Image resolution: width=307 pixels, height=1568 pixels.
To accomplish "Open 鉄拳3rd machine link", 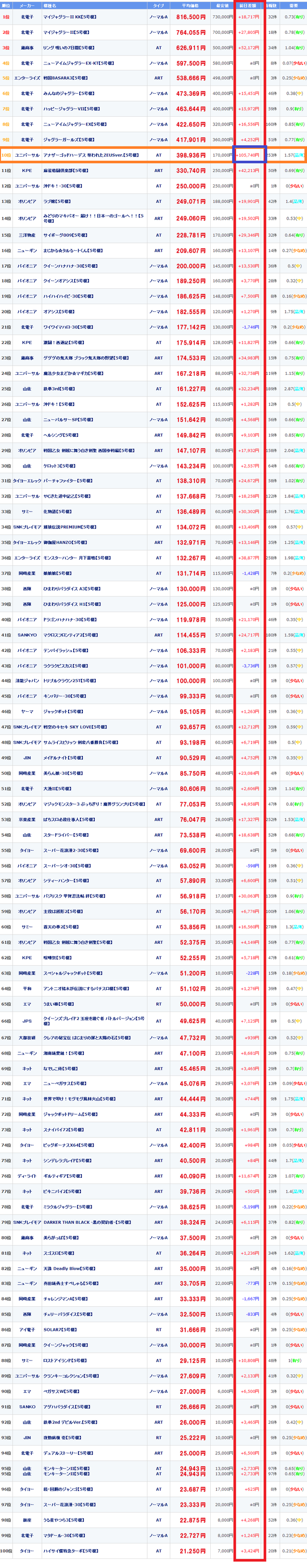I will pos(58,388).
